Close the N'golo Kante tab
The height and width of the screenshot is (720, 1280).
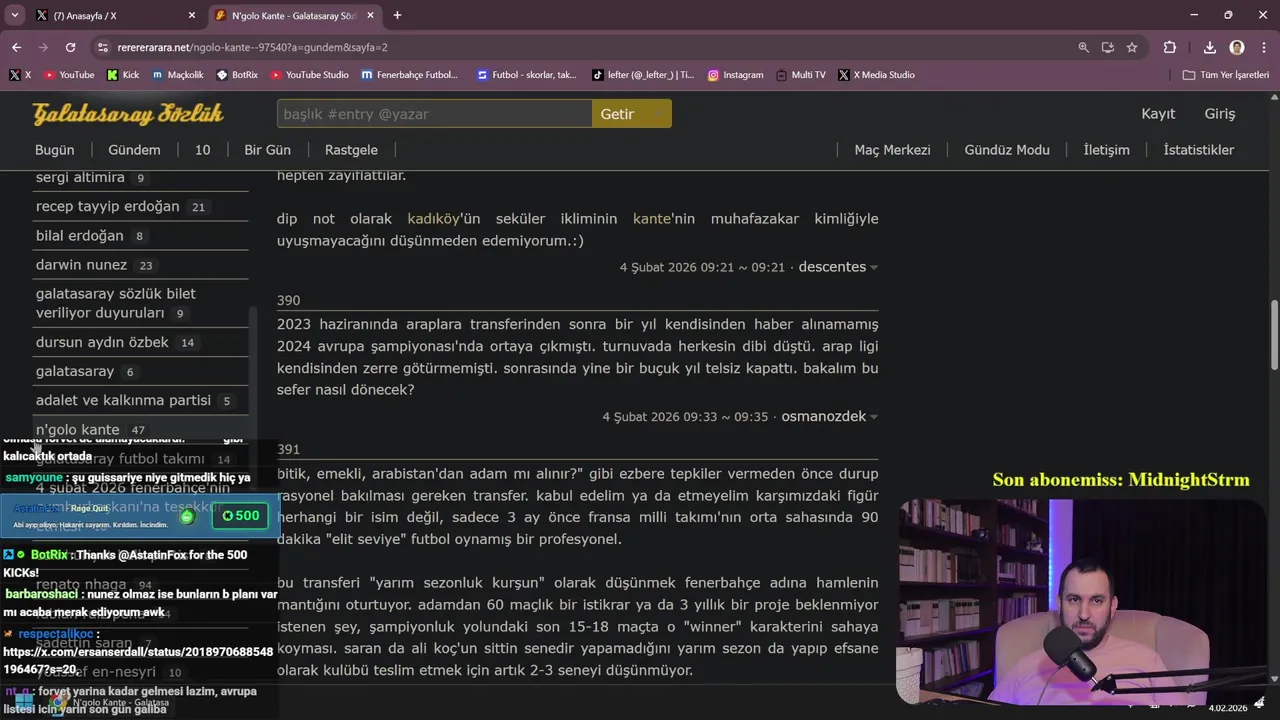[x=371, y=15]
